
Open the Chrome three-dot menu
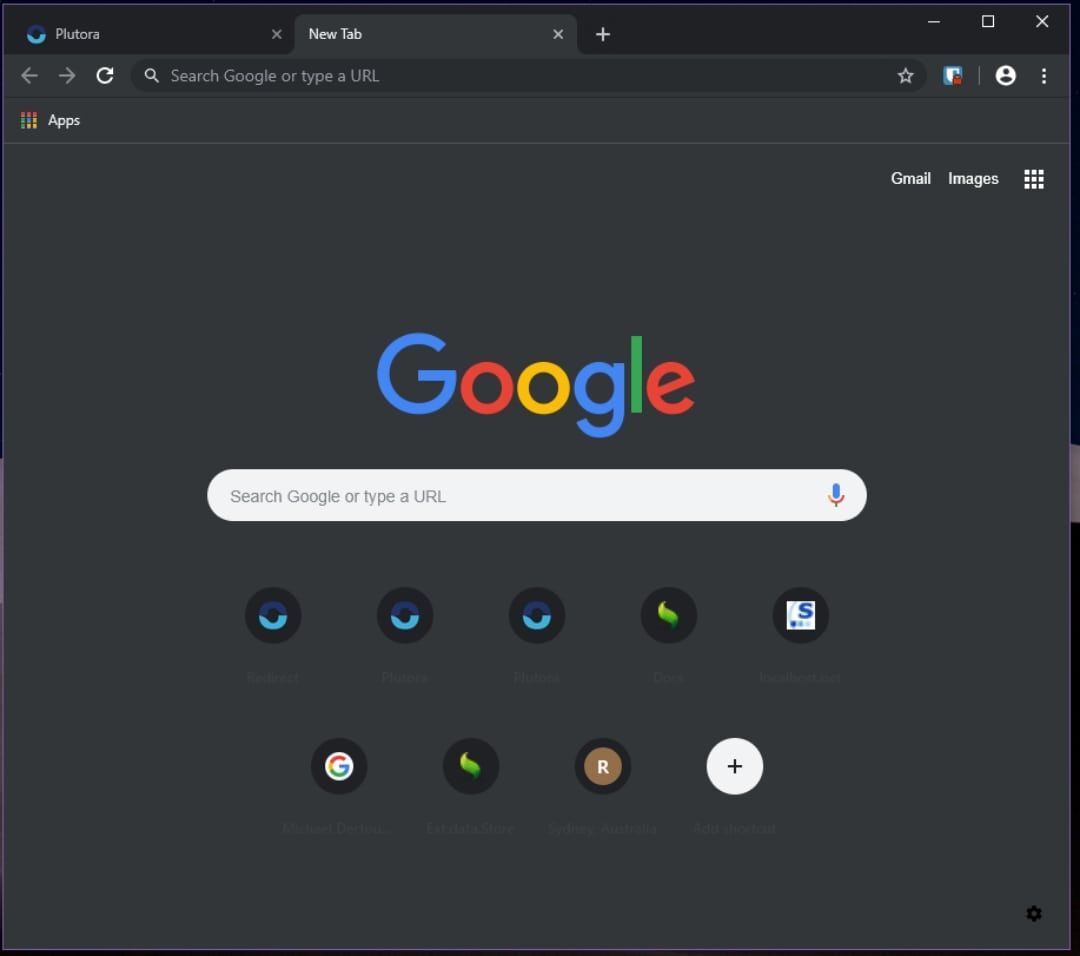1044,75
